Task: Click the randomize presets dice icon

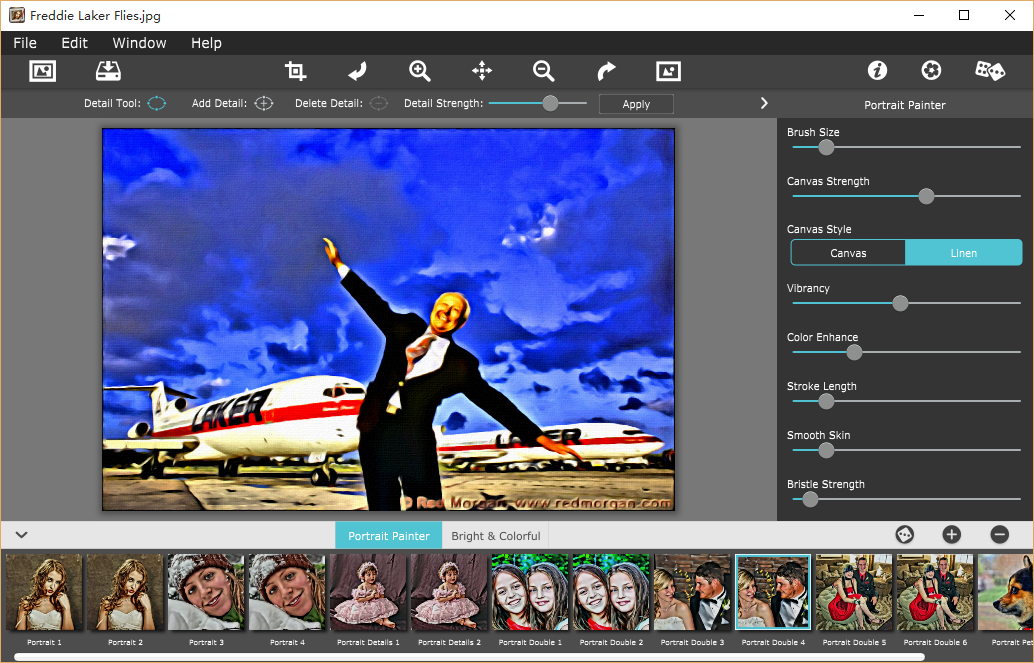Action: [990, 70]
